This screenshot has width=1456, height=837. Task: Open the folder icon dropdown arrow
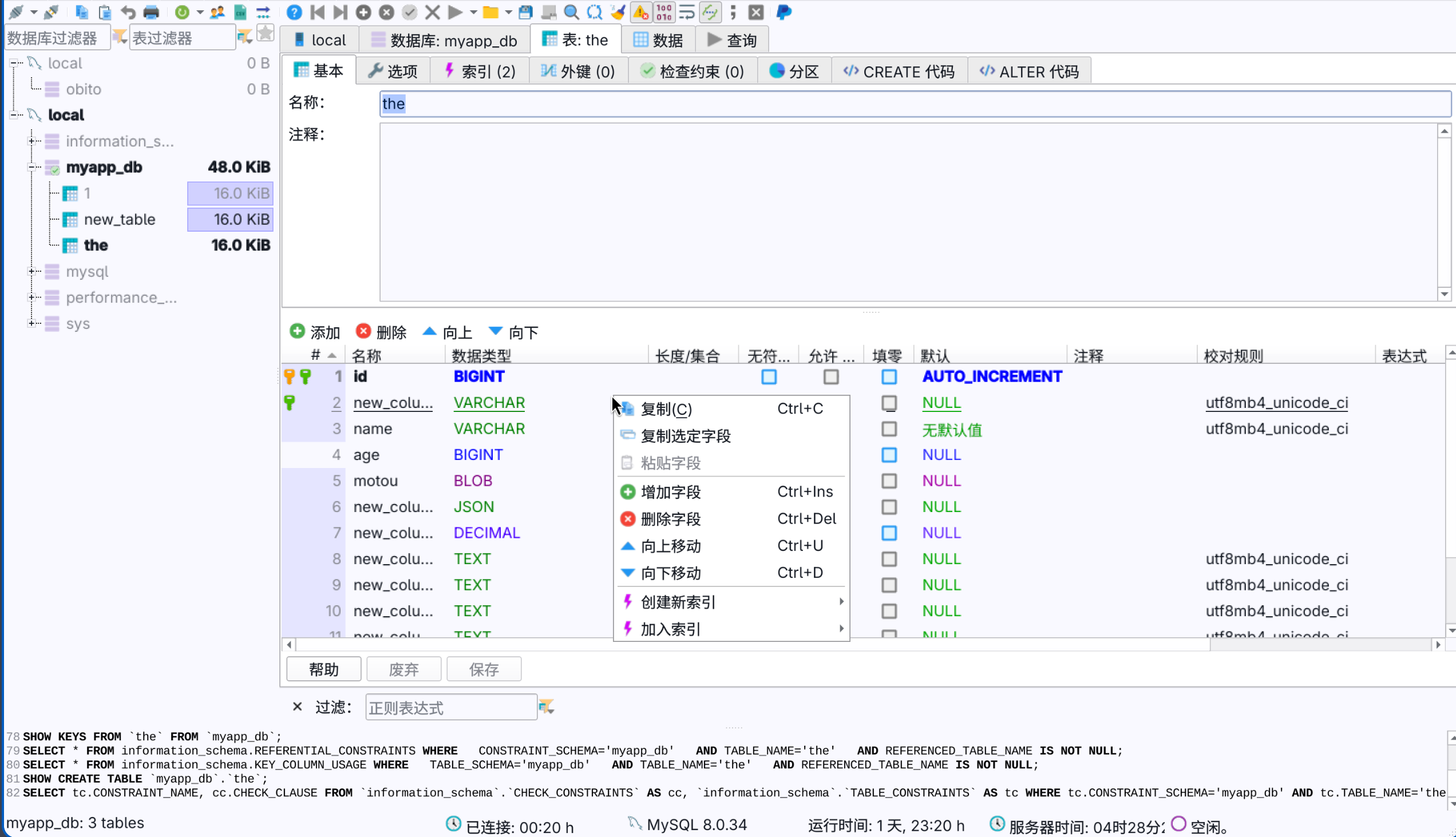(x=508, y=12)
